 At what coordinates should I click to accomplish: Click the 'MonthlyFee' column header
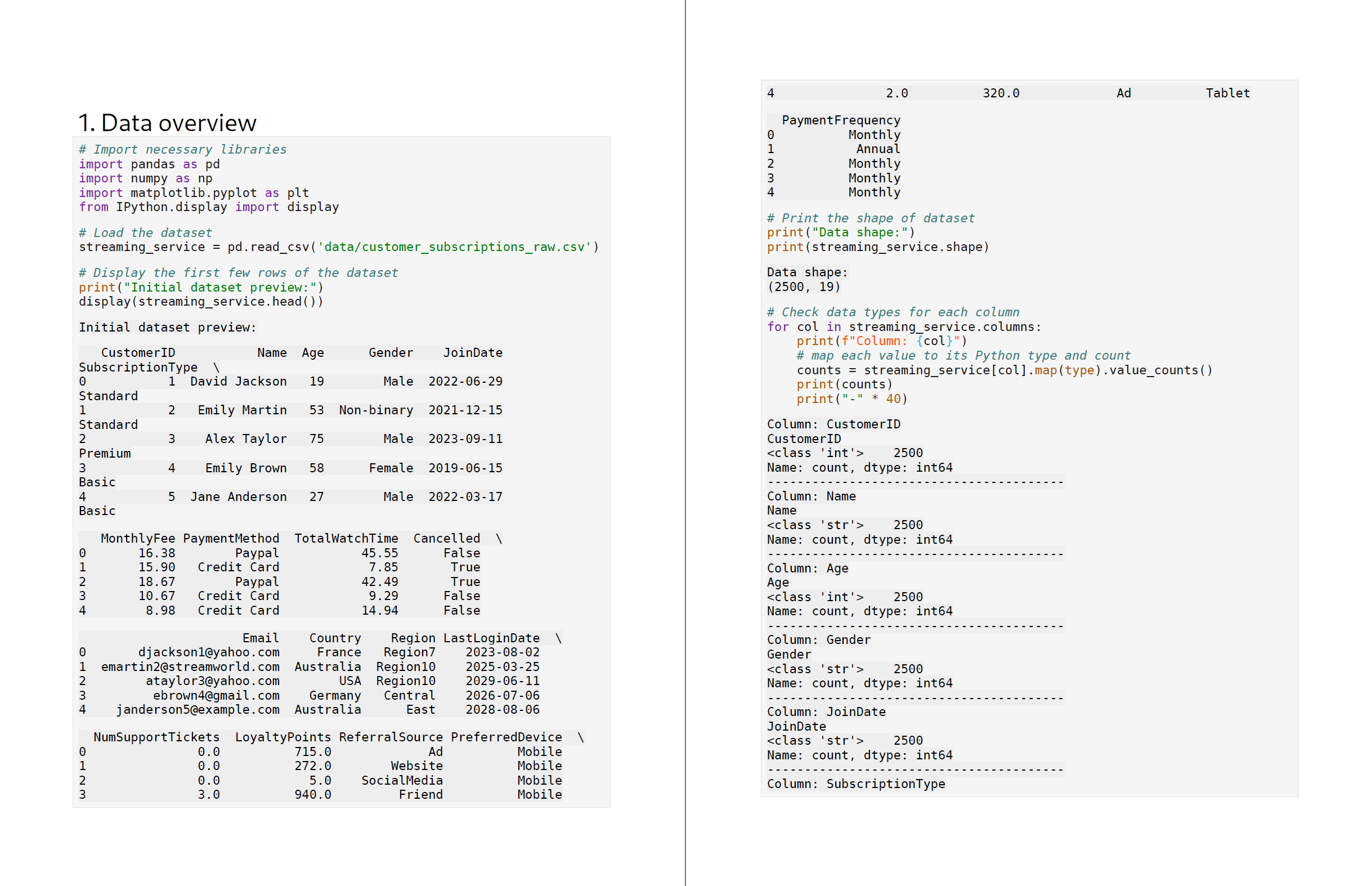pos(137,539)
